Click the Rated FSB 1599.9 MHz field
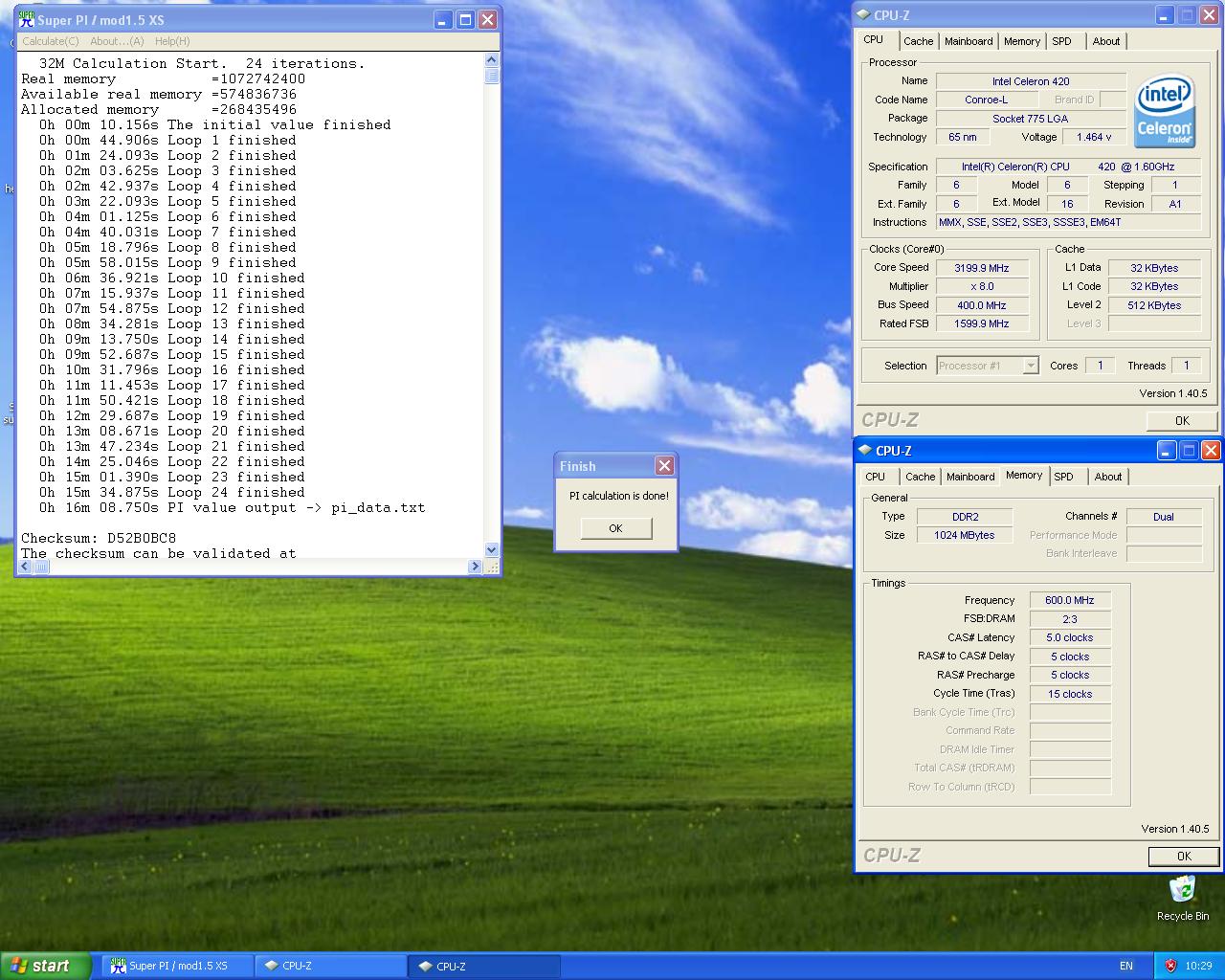The image size is (1225, 980). pyautogui.click(x=982, y=323)
